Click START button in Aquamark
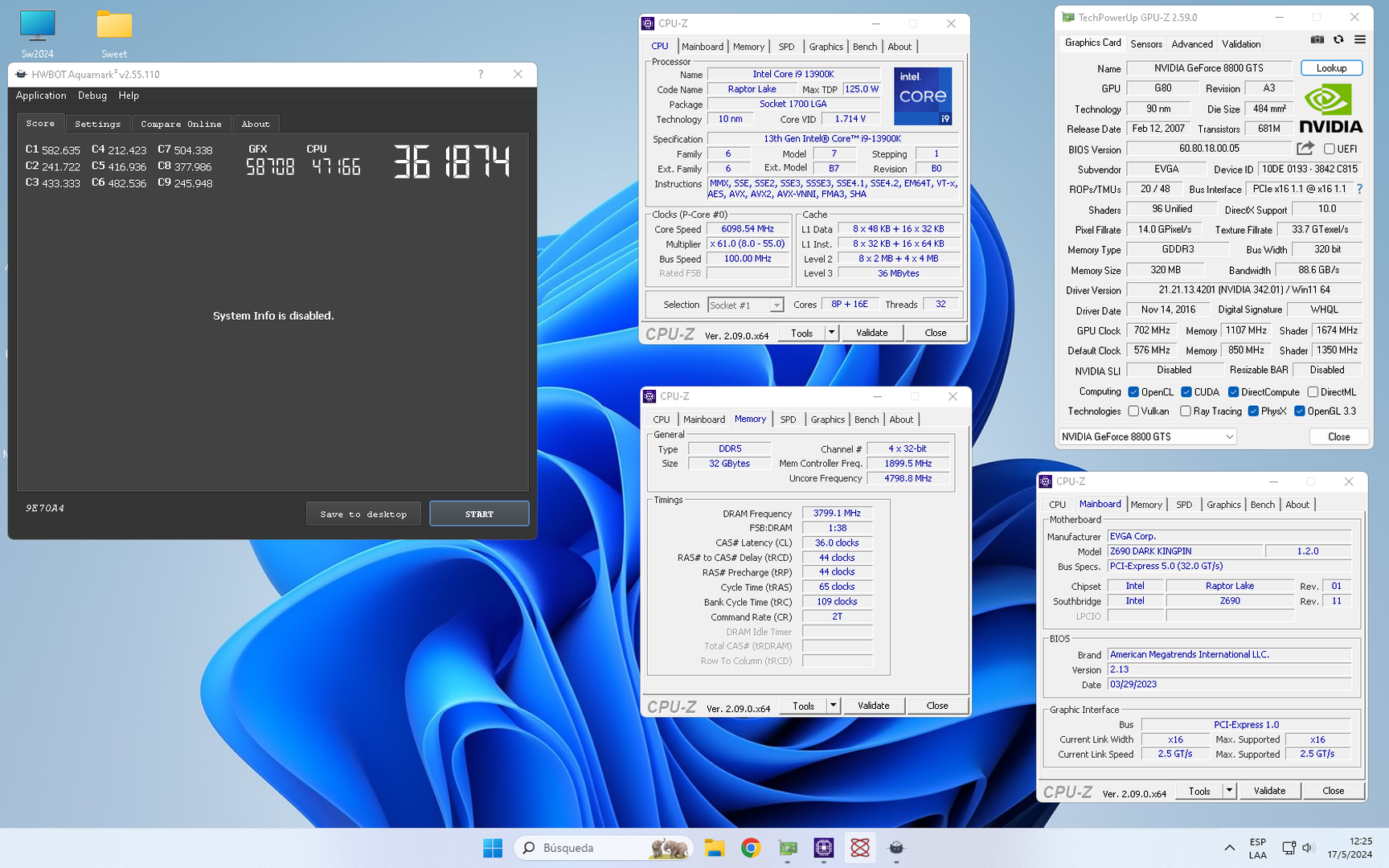The height and width of the screenshot is (868, 1389). (479, 514)
